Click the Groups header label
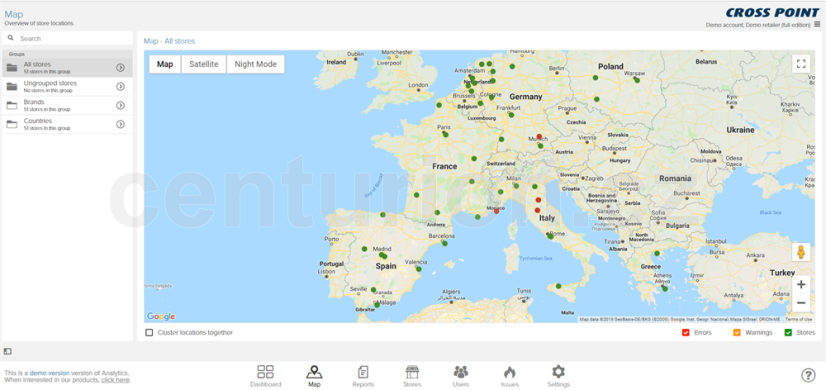826x390 pixels. point(16,54)
